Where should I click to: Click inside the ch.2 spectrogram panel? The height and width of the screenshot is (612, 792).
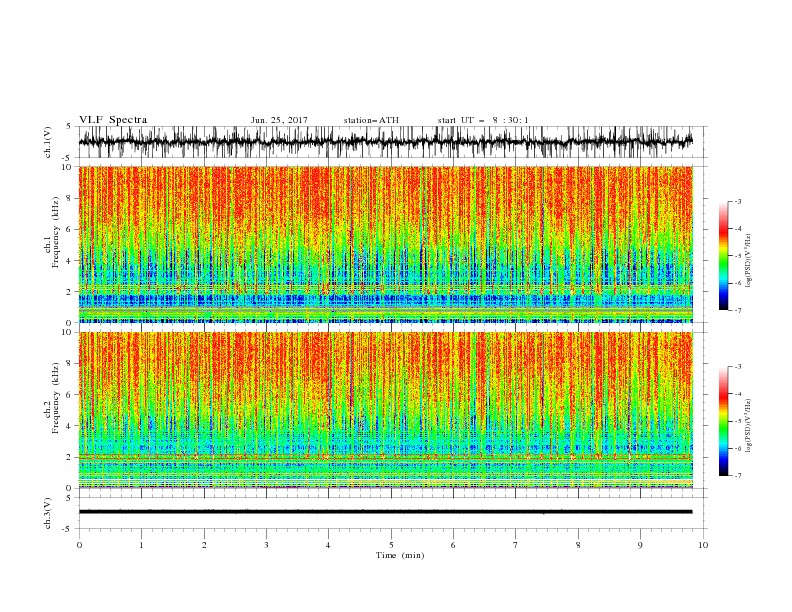click(x=385, y=410)
